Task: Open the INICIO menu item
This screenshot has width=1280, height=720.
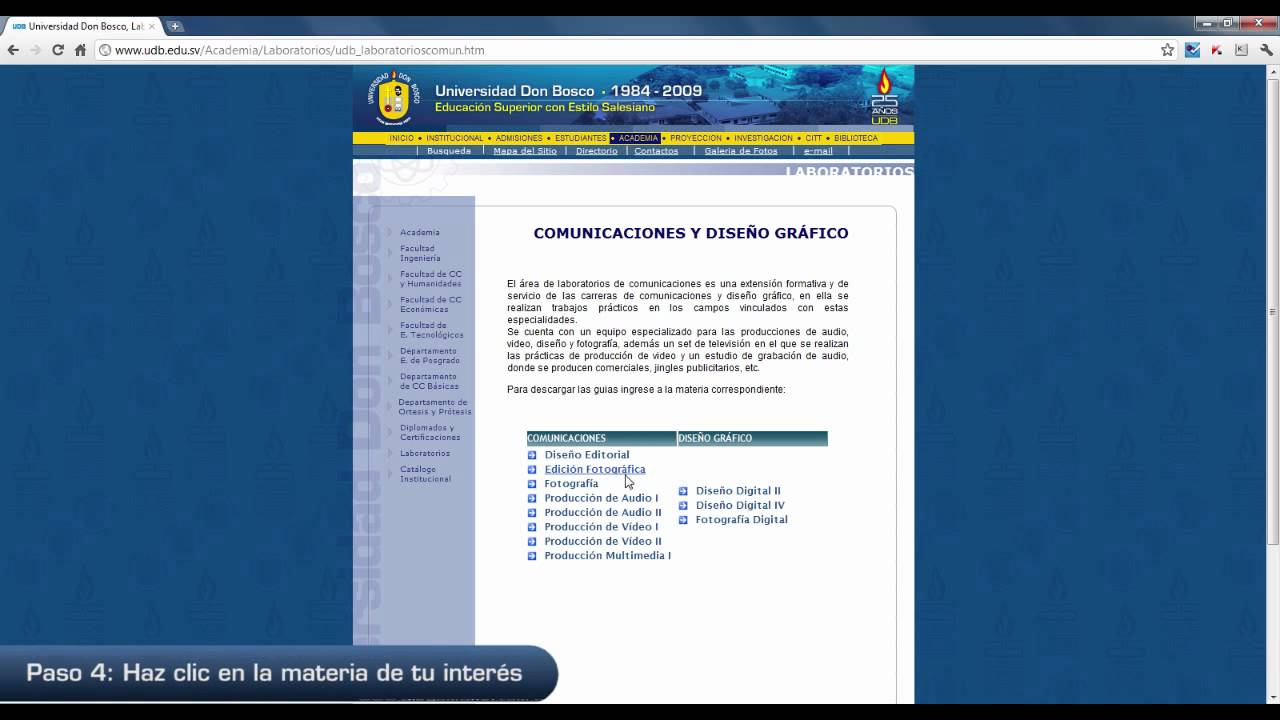Action: click(x=401, y=138)
